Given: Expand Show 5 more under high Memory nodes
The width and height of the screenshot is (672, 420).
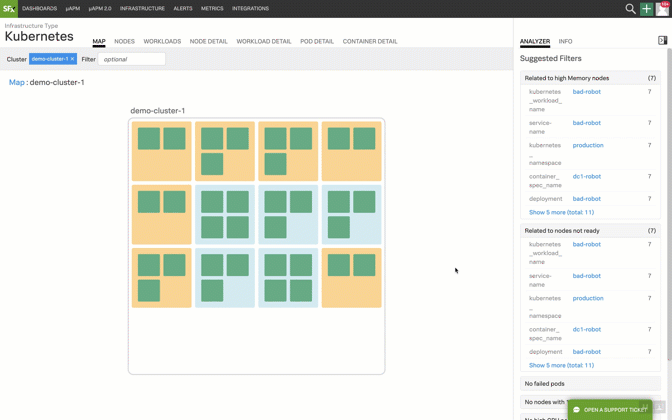Looking at the screenshot, I should [x=561, y=212].
